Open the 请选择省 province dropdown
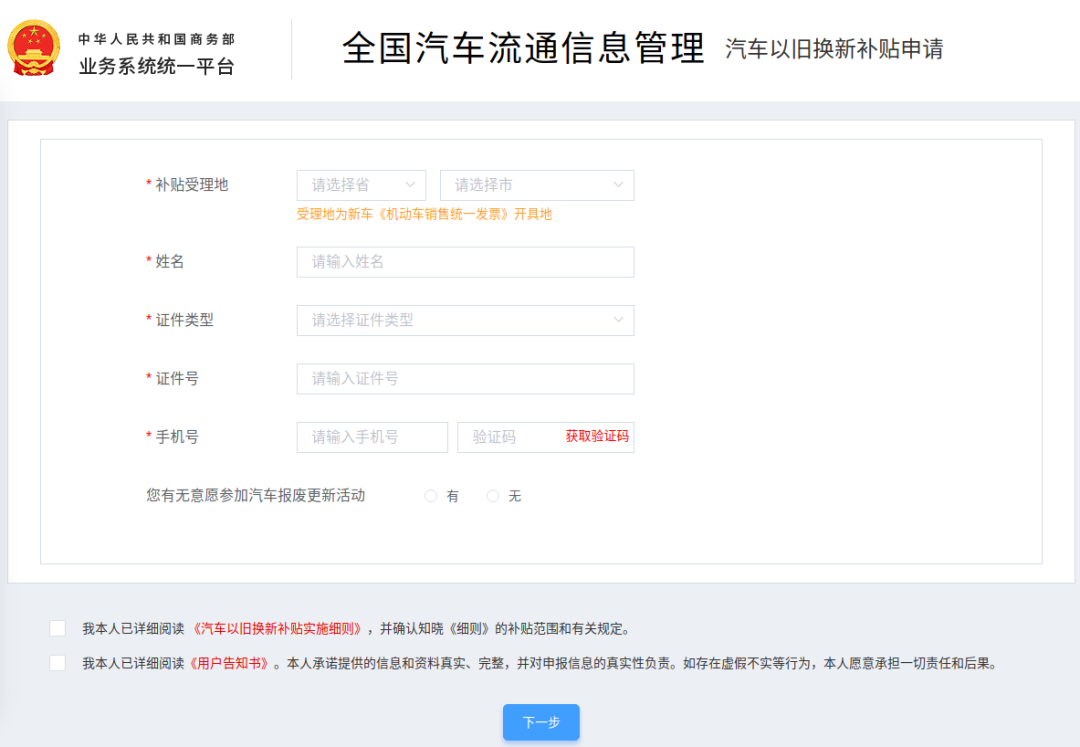This screenshot has height=747, width=1080. (360, 185)
